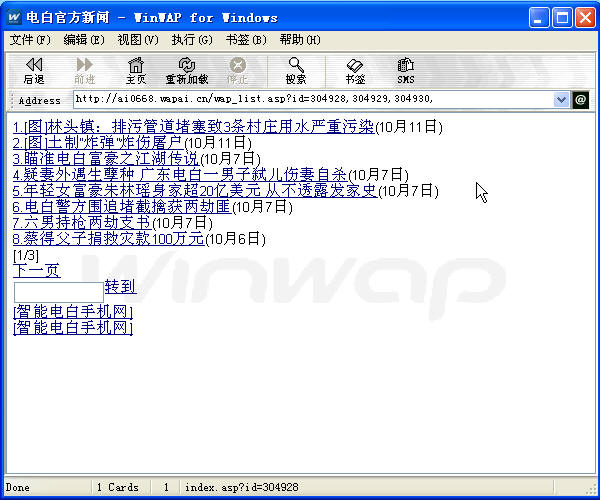Click the Reload (重新加载) toolbar icon
600x500 pixels.
coord(187,69)
